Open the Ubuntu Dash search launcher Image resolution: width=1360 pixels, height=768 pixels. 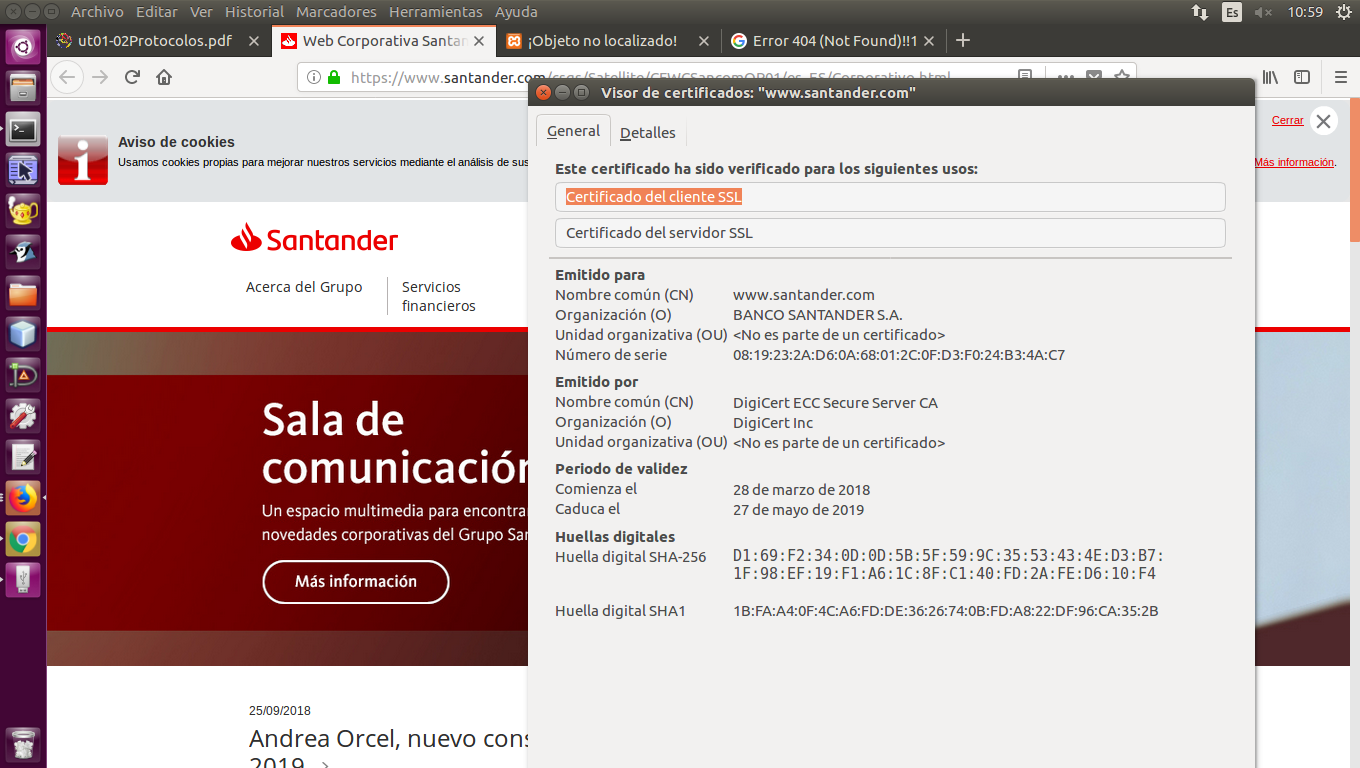tap(23, 45)
